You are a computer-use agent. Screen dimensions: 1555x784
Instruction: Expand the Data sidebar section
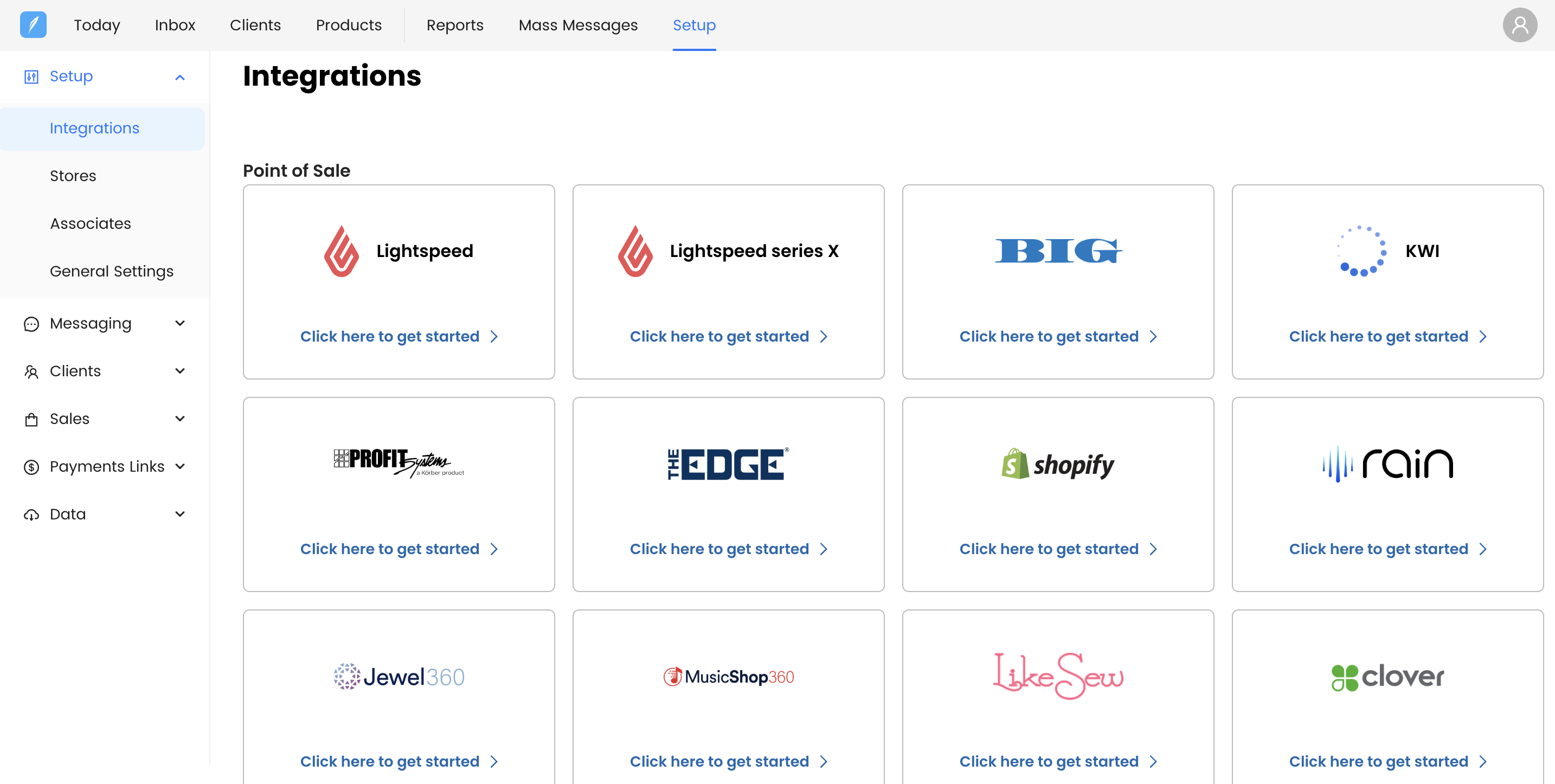[180, 514]
